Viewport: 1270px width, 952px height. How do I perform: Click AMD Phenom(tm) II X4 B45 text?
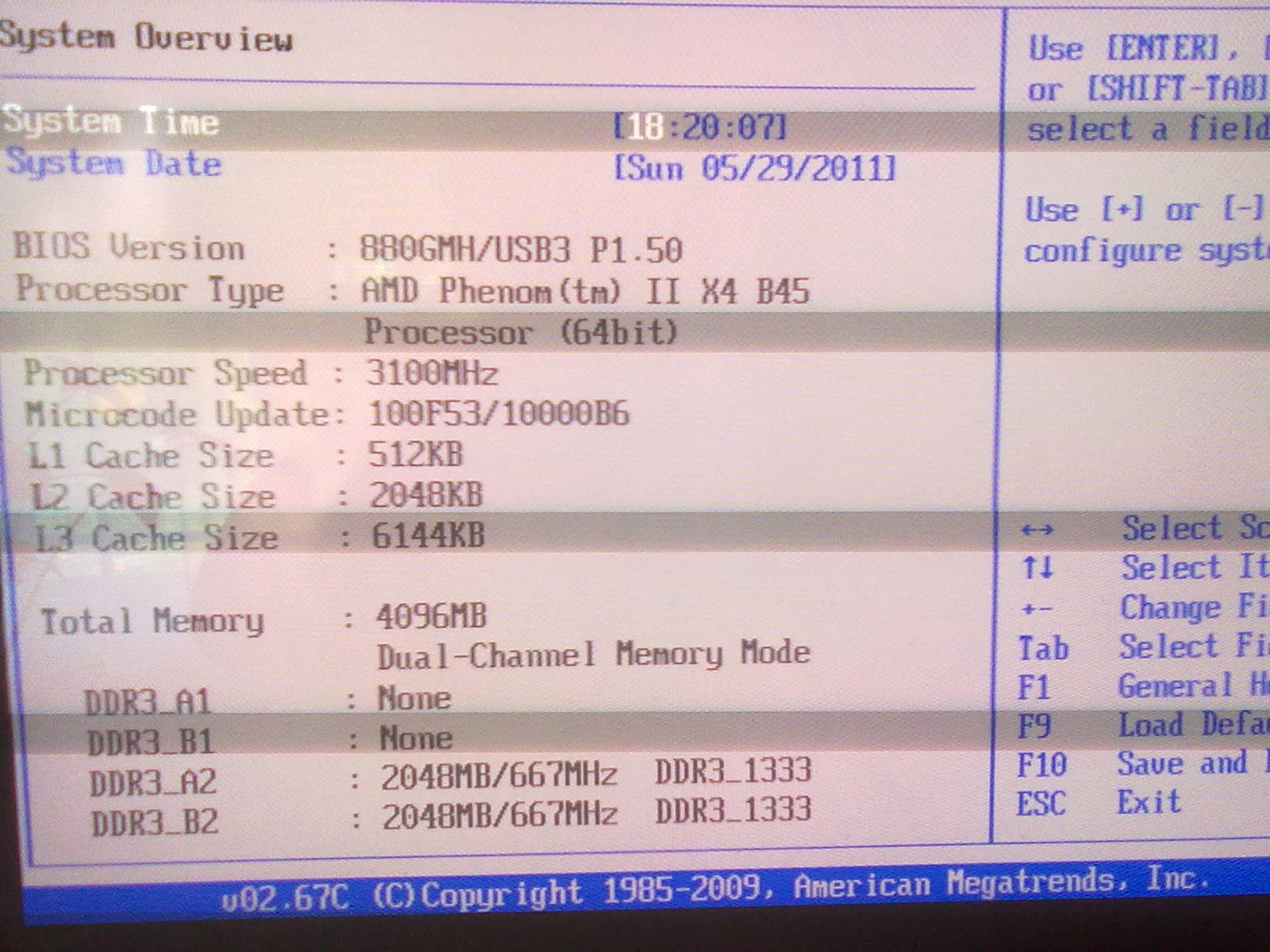[585, 291]
